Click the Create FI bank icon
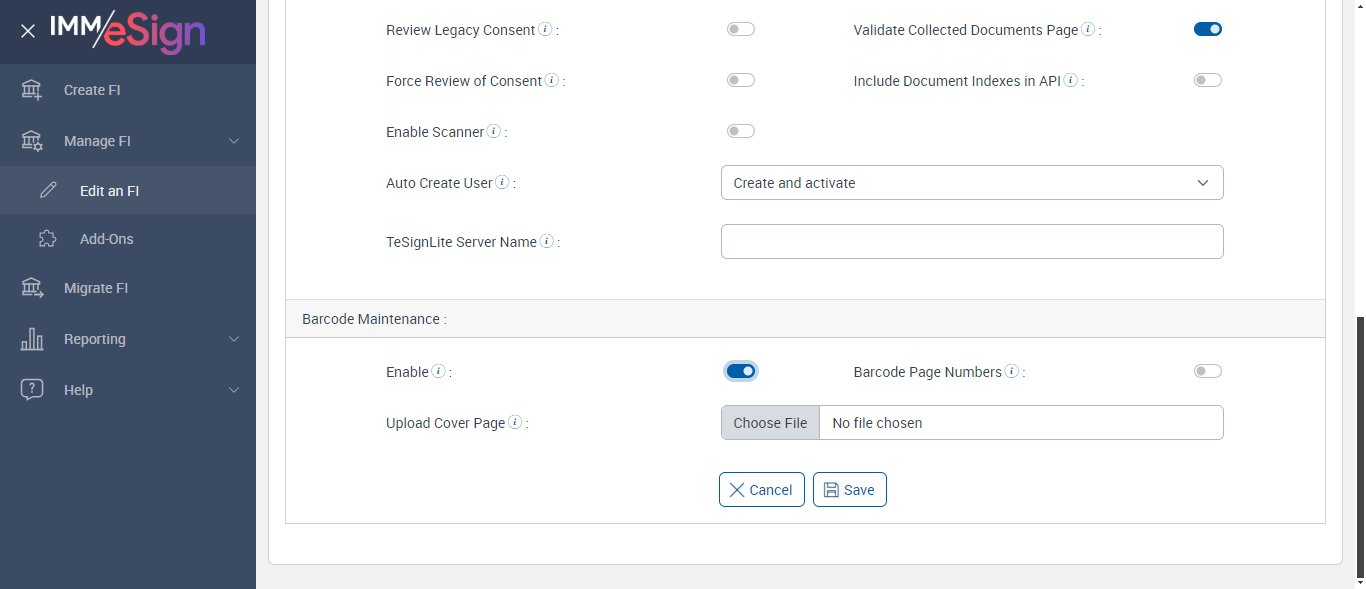Screen dimensions: 1366x589 (x=32, y=90)
